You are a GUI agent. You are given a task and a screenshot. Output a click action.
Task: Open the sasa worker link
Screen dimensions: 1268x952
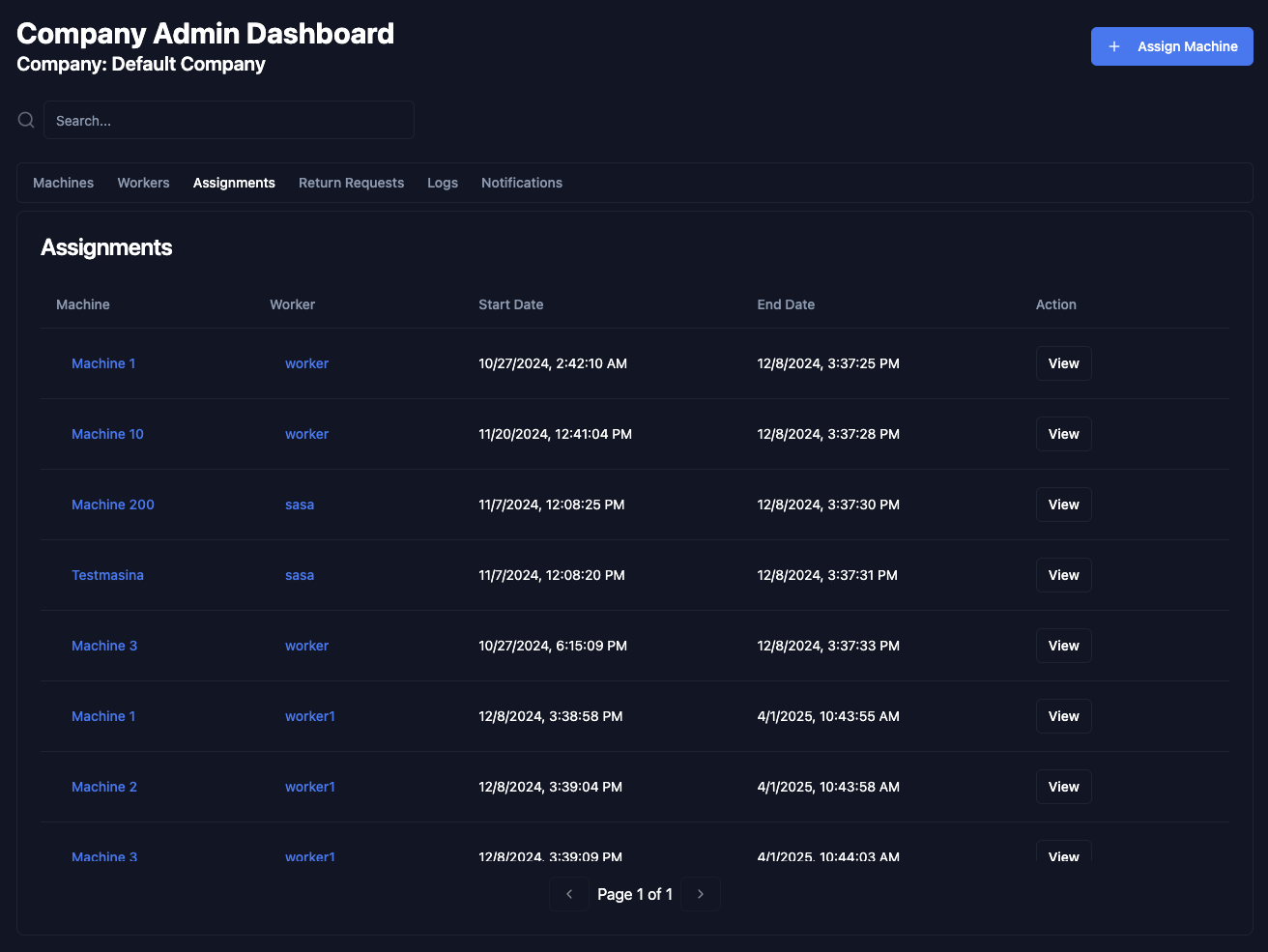[x=300, y=504]
